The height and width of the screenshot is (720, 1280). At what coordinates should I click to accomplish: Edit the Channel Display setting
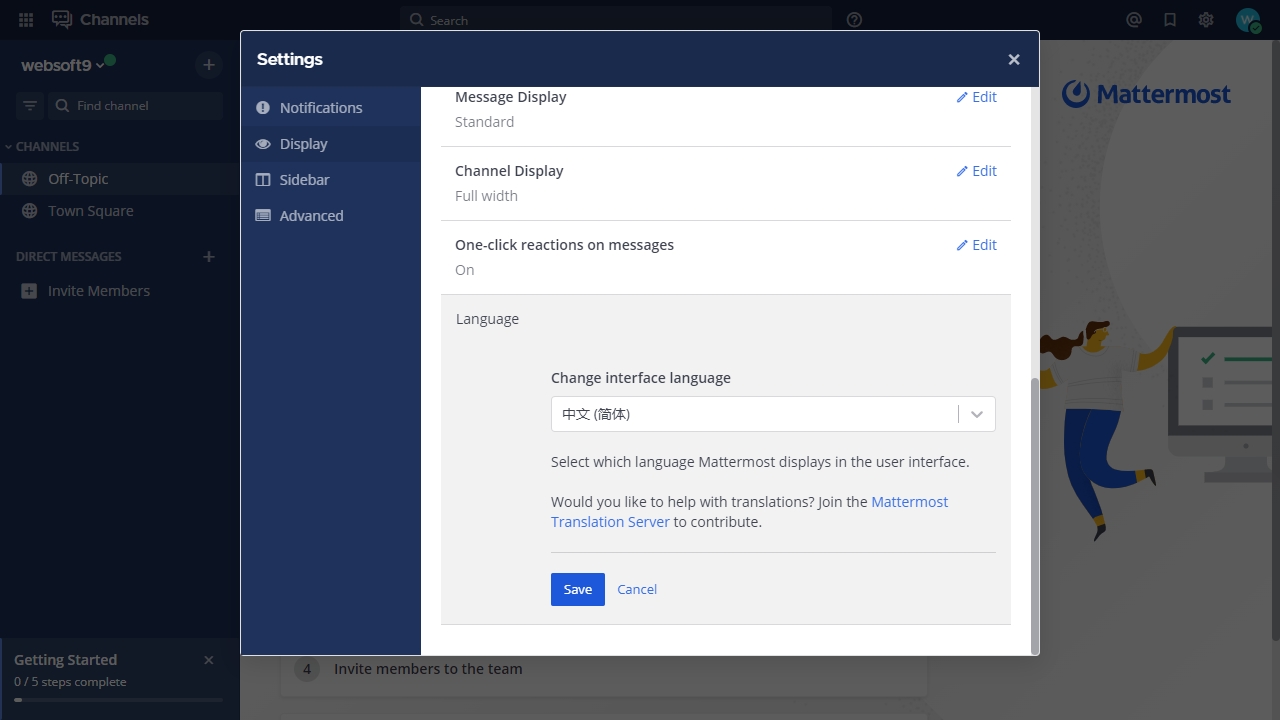coord(976,171)
